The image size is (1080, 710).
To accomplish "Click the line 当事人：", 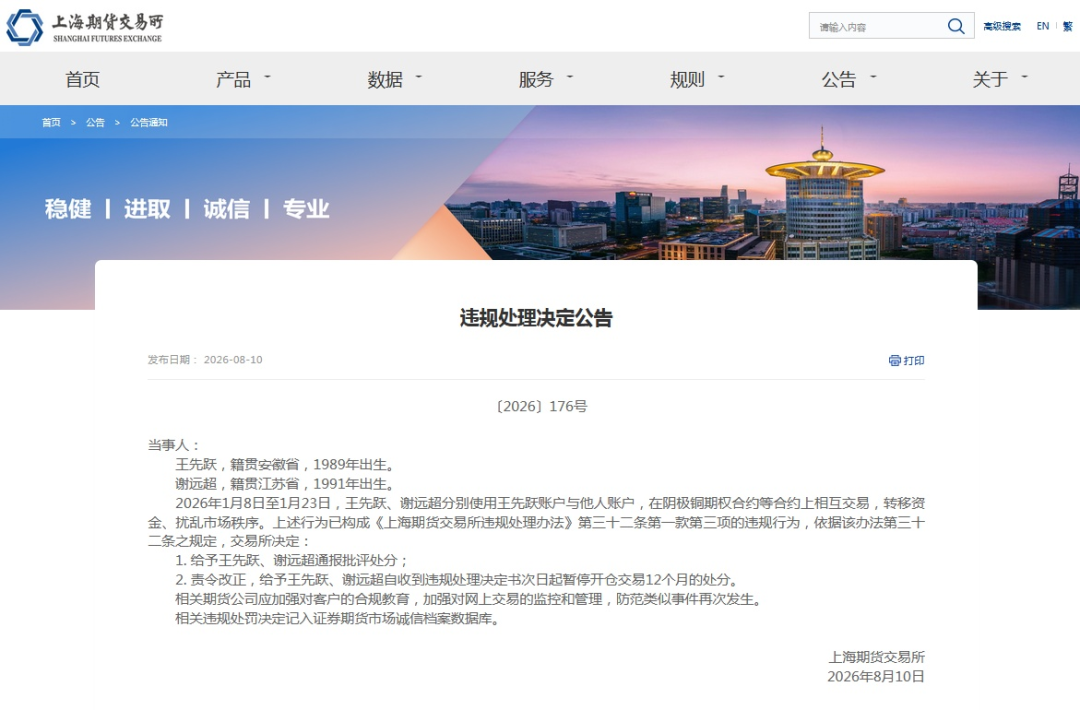I will [174, 445].
